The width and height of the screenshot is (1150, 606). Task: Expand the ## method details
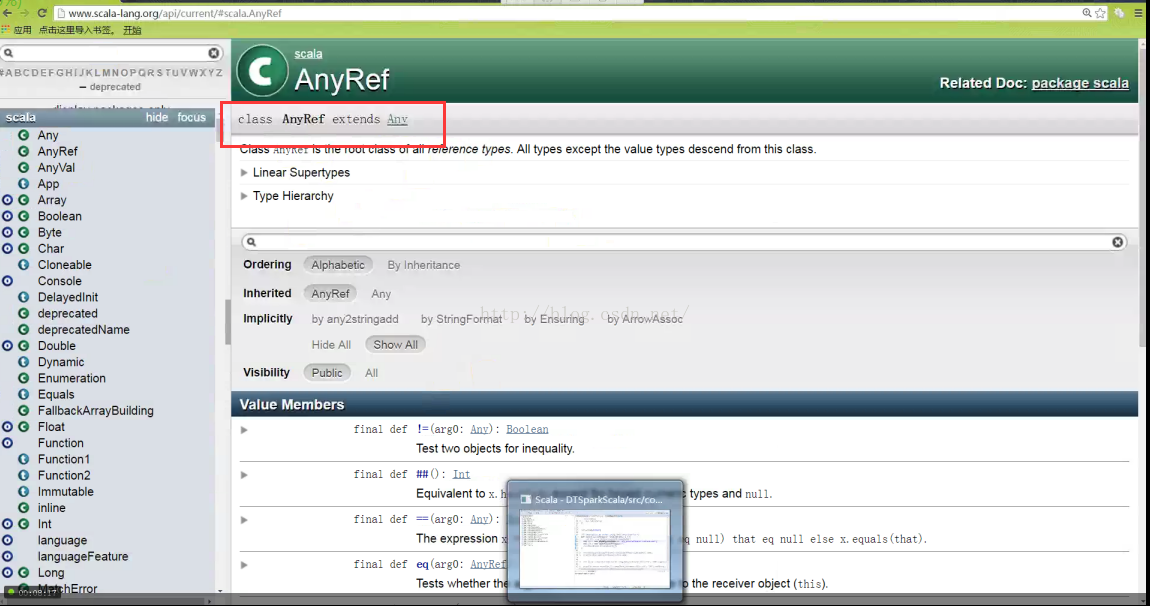(244, 475)
